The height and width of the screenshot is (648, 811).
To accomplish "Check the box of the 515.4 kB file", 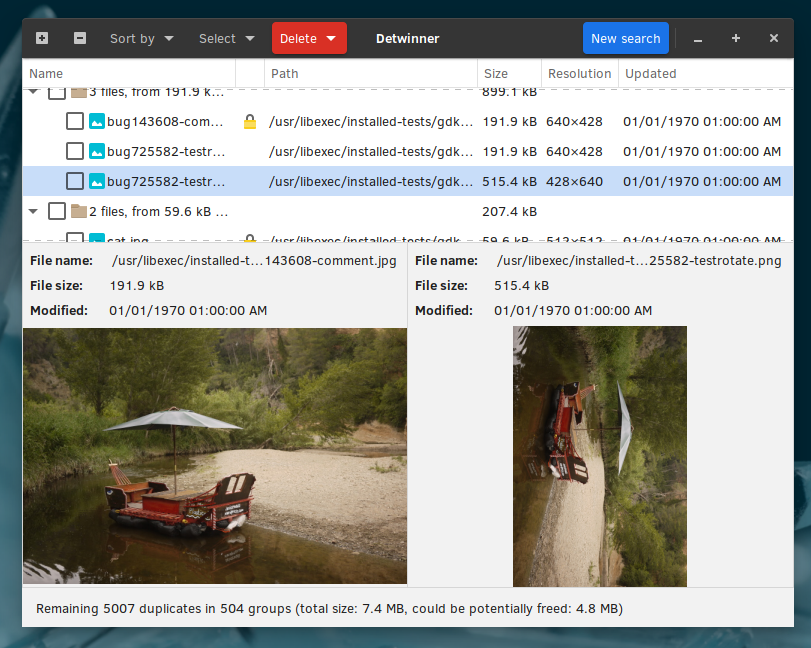I will tap(75, 181).
